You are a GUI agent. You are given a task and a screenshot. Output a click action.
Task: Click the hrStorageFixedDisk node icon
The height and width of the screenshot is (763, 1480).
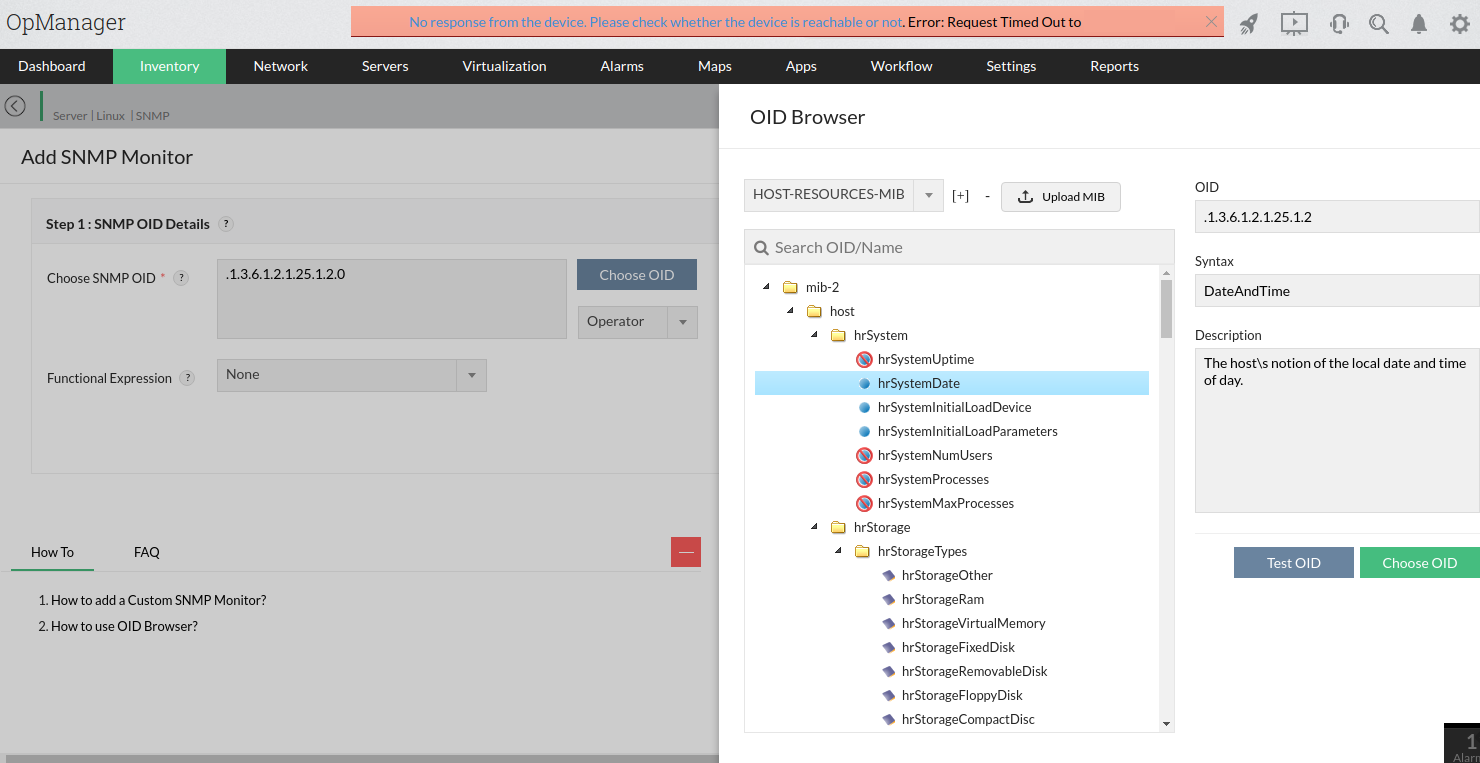point(889,647)
